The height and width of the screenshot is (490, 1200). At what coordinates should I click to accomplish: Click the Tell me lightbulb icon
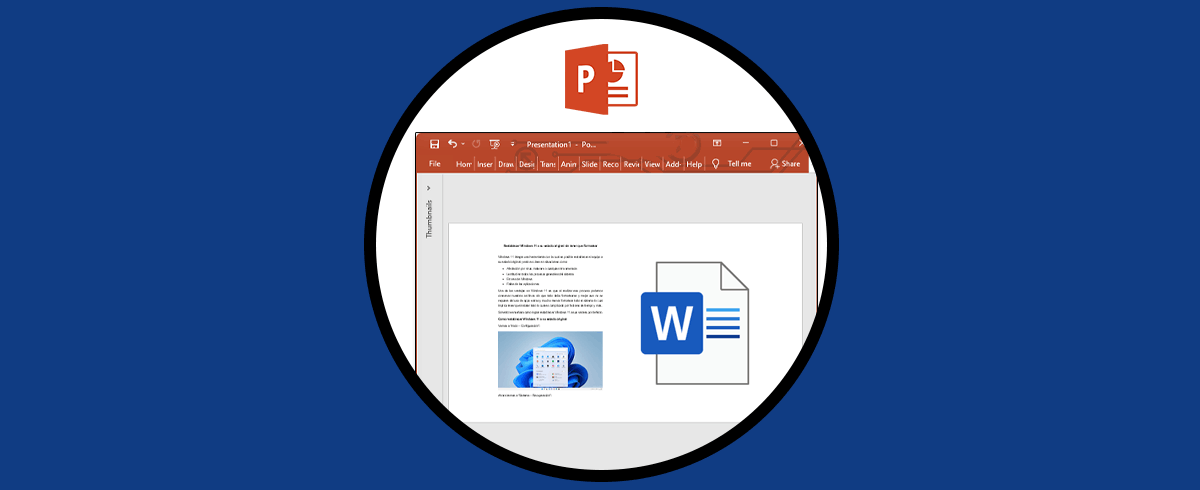click(x=715, y=164)
